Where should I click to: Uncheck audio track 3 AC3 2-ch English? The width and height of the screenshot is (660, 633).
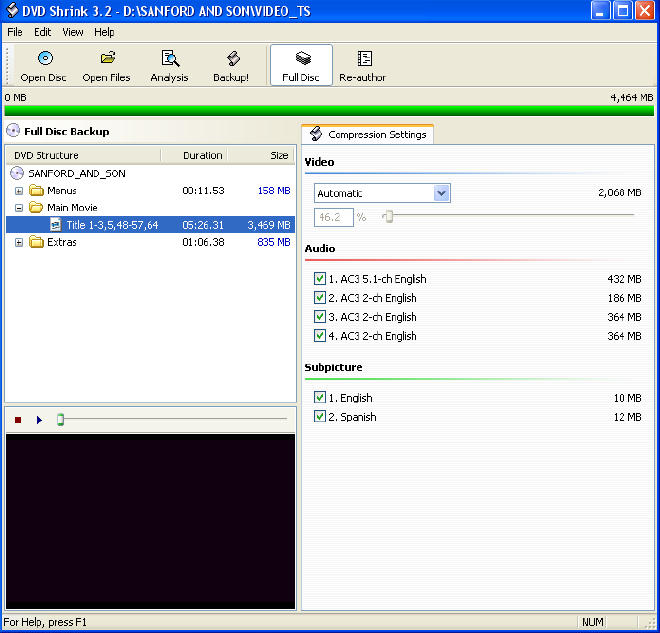tap(320, 316)
